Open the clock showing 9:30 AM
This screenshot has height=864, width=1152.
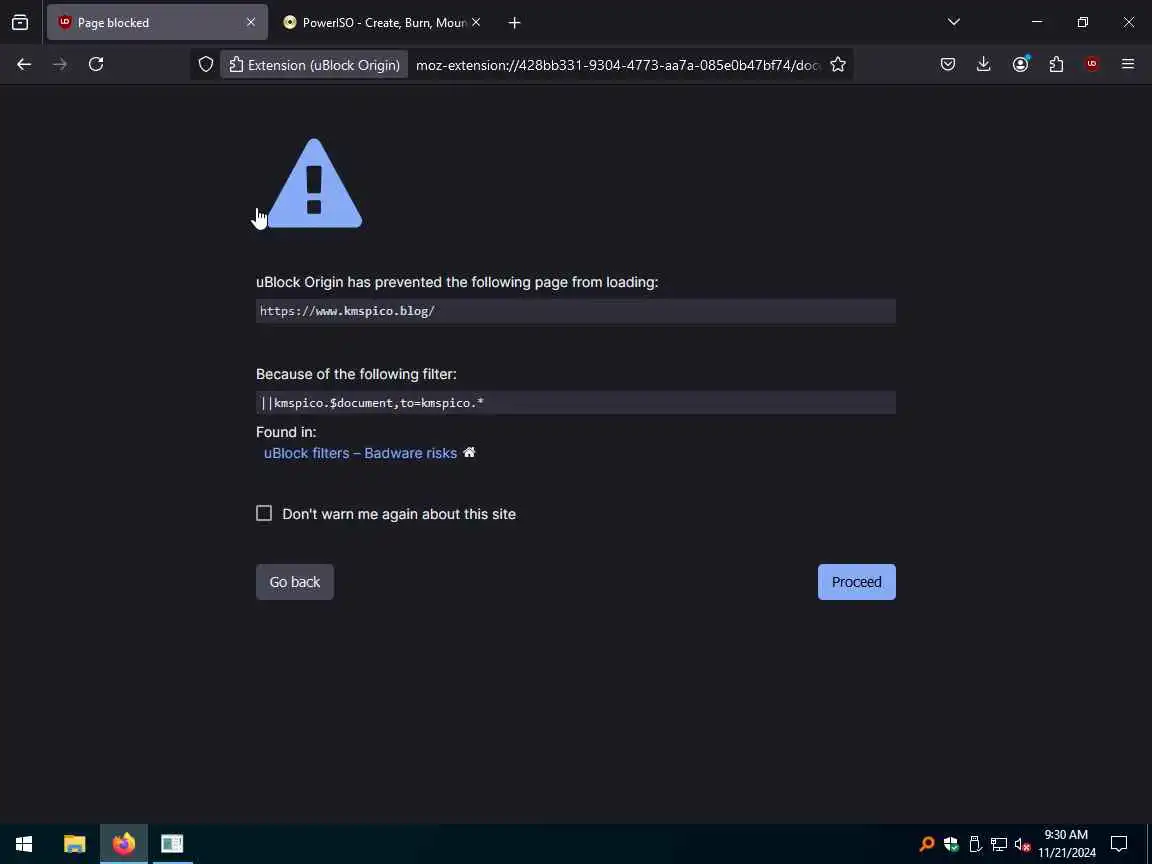click(x=1067, y=843)
